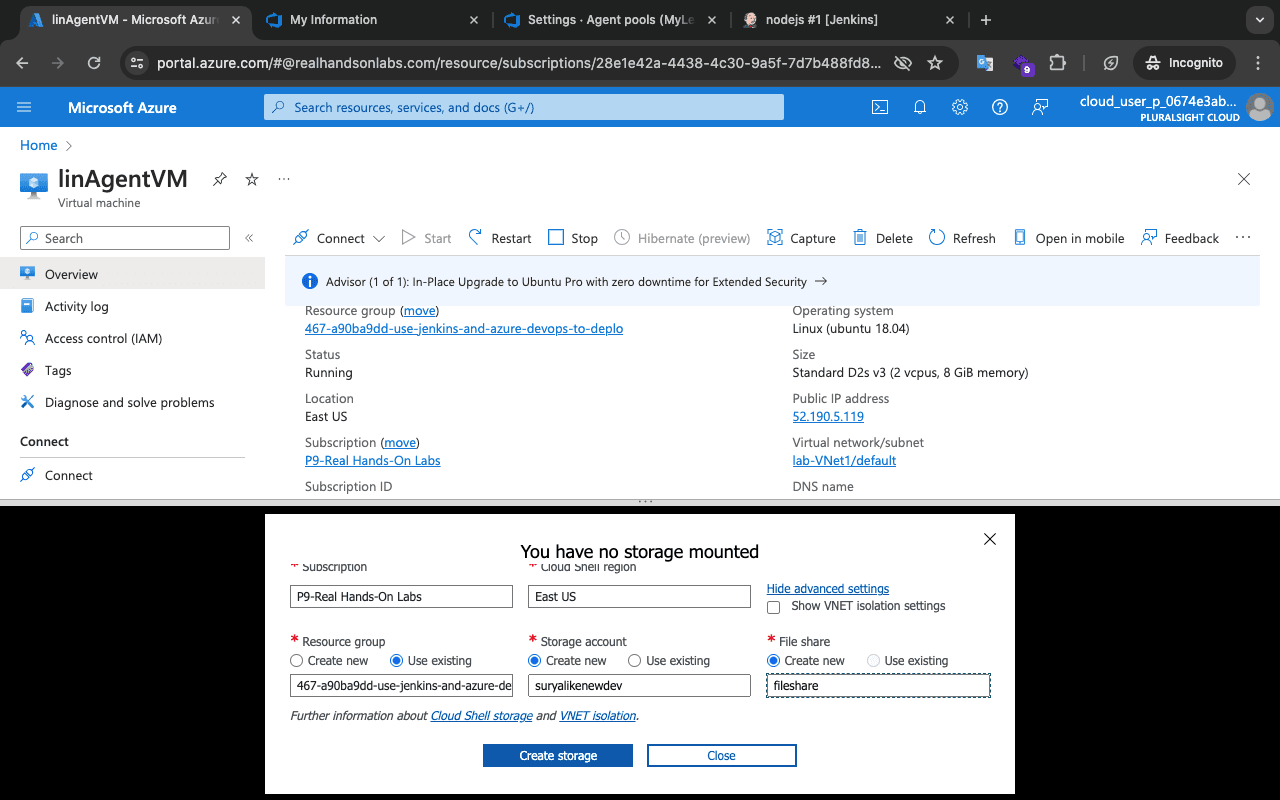Refresh the VM overview
1280x800 pixels.
click(962, 238)
